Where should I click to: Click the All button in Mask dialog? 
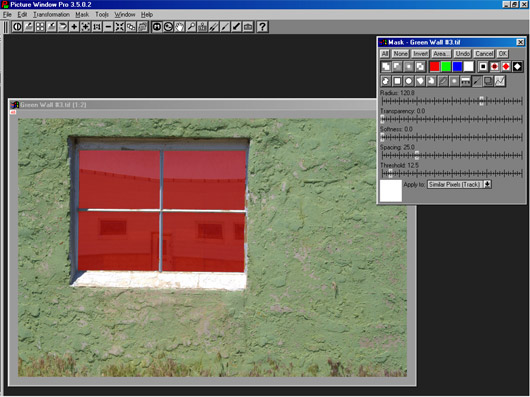[385, 54]
